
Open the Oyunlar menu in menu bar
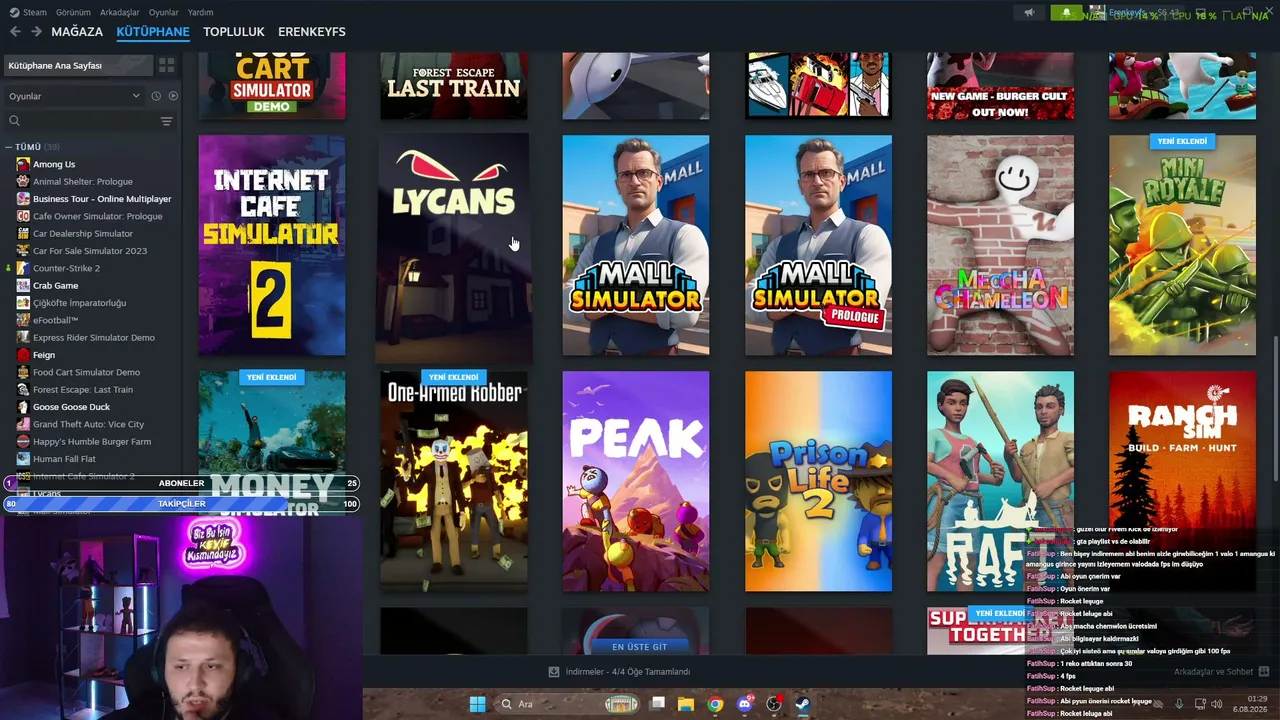tap(164, 12)
